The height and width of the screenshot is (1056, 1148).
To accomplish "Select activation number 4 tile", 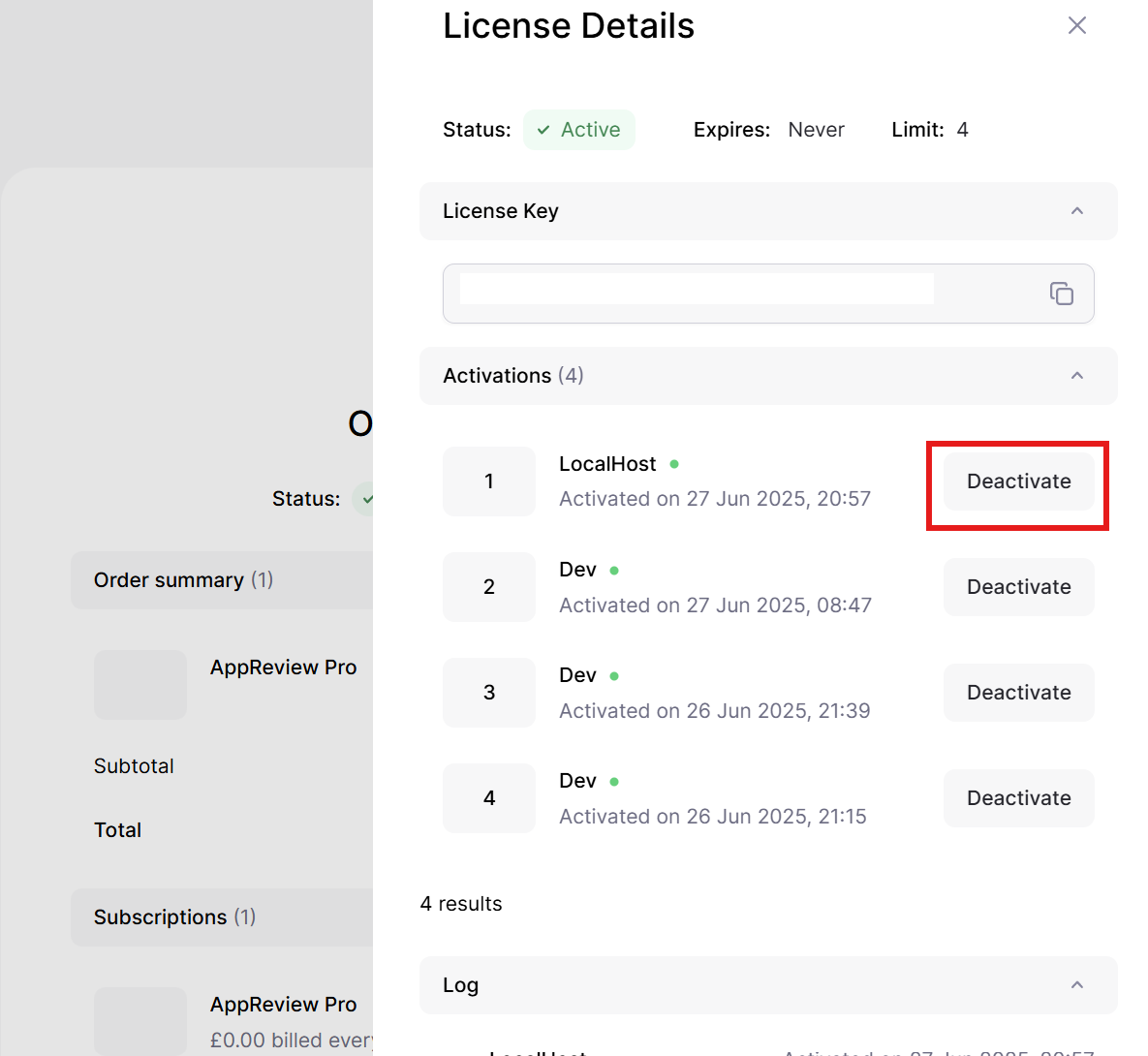I will tap(489, 798).
